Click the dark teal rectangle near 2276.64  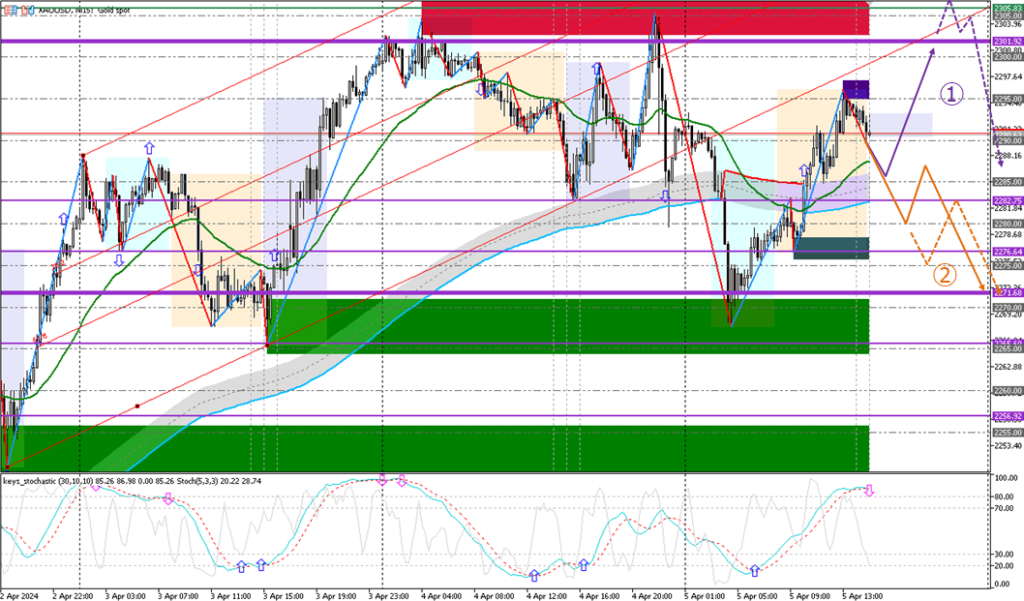(830, 248)
